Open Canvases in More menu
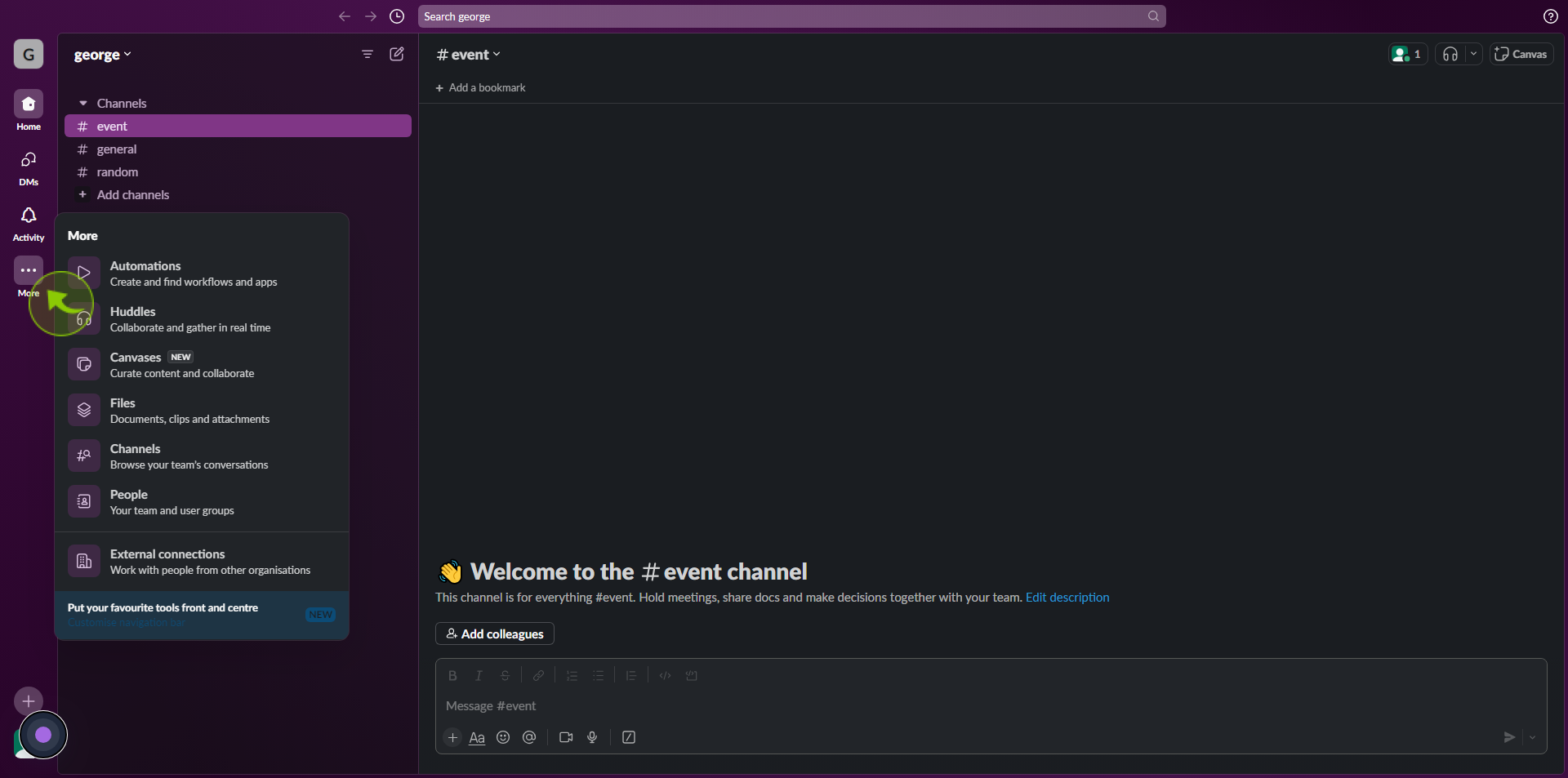This screenshot has width=1568, height=778. tap(202, 365)
